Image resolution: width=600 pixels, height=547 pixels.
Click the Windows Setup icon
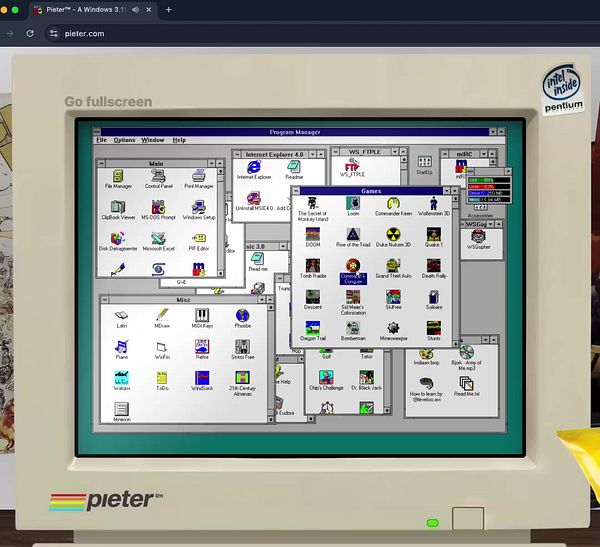(199, 210)
